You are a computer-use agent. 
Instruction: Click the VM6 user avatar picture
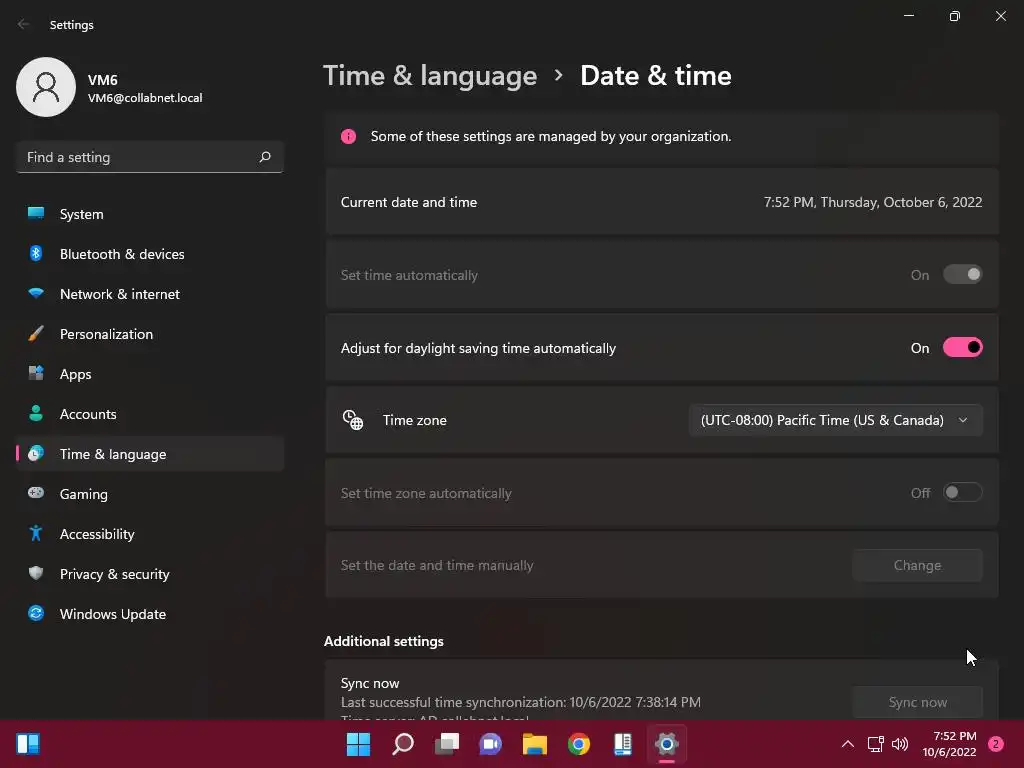pyautogui.click(x=46, y=87)
